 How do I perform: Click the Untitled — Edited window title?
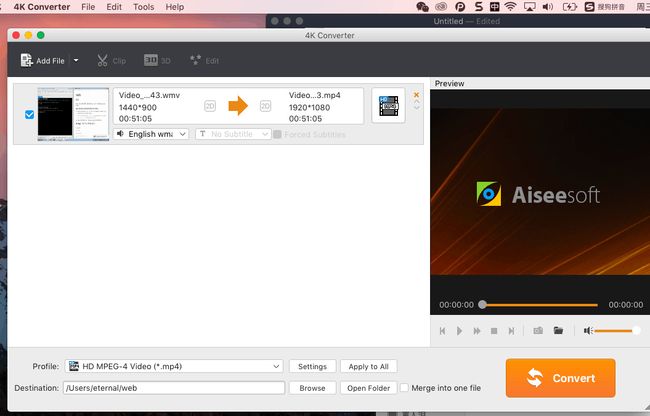tap(466, 21)
